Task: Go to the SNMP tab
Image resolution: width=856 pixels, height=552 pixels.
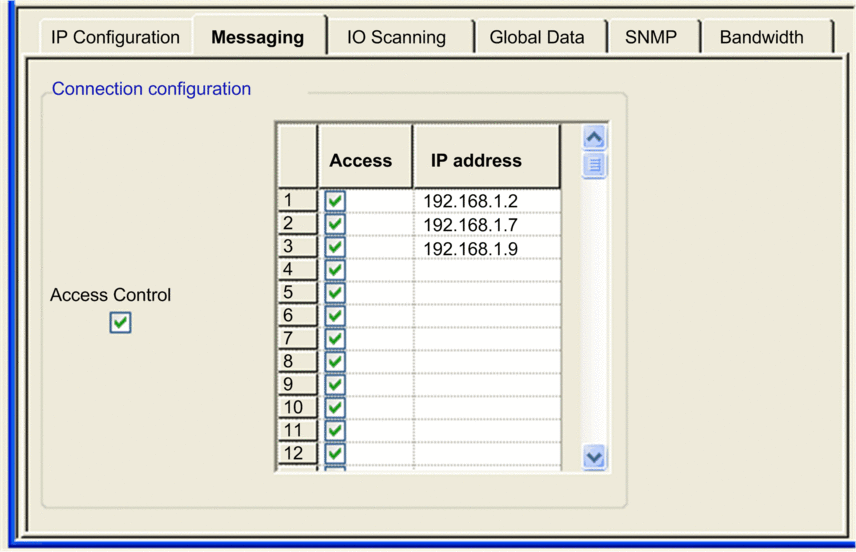Action: pyautogui.click(x=650, y=38)
